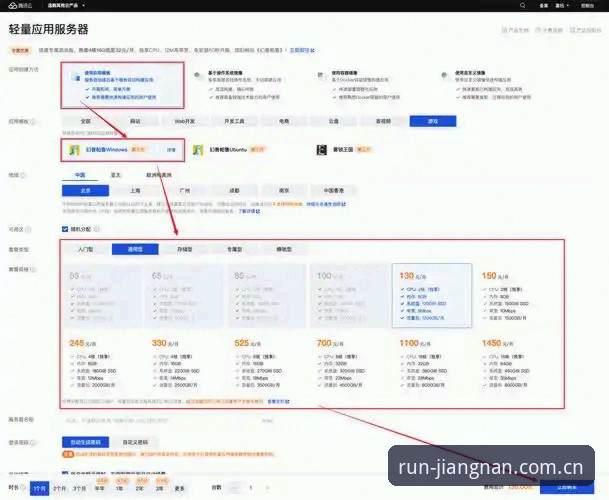
Task: Switch to the 网站 template tab
Action: 135,121
